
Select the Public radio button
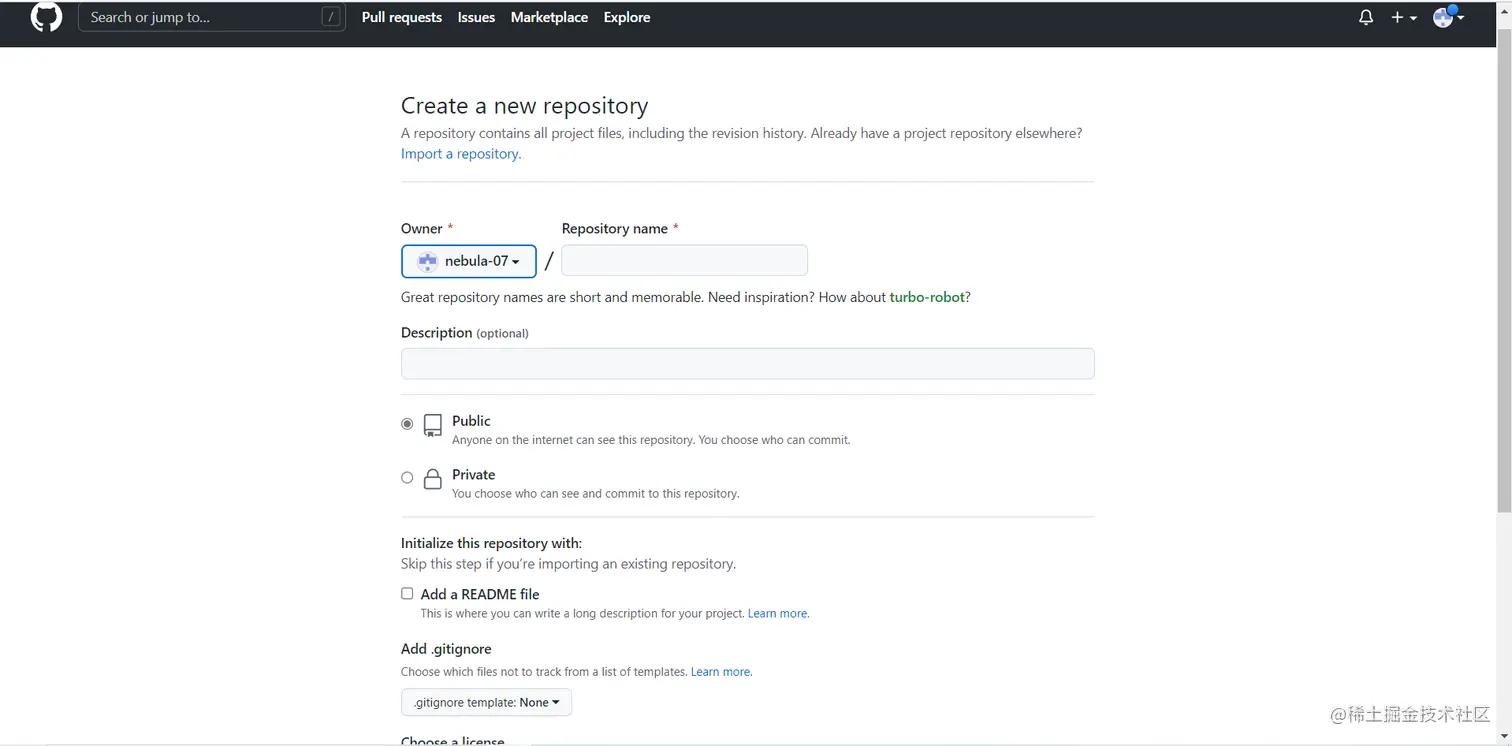407,424
